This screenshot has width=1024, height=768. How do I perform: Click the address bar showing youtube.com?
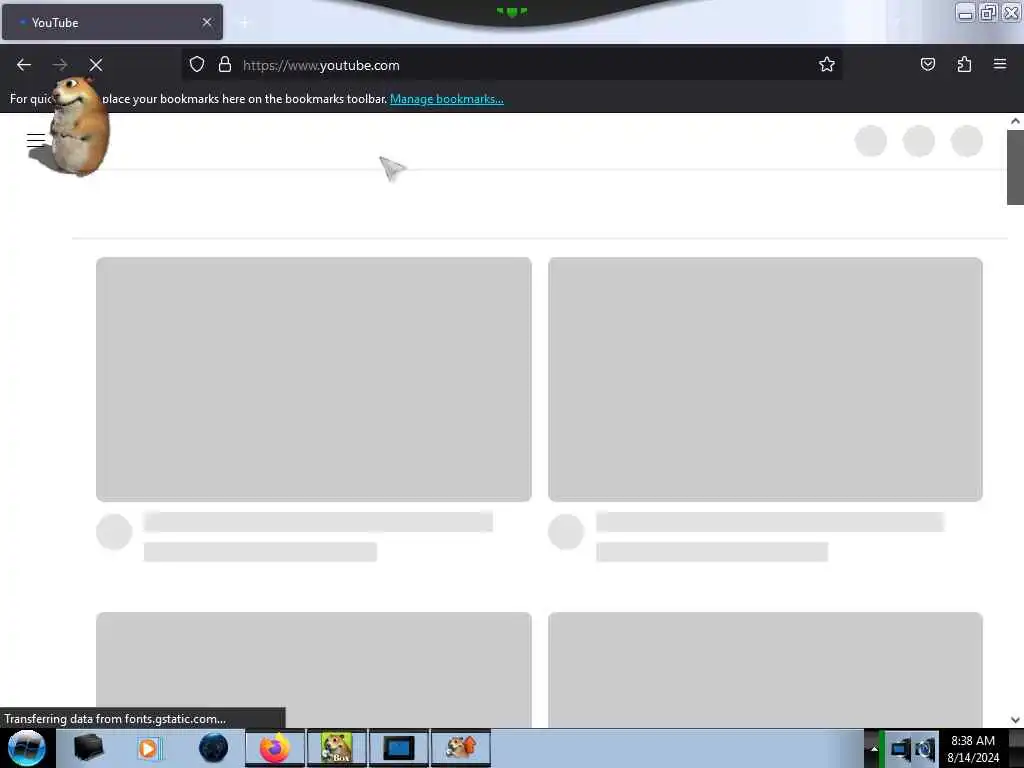click(511, 65)
